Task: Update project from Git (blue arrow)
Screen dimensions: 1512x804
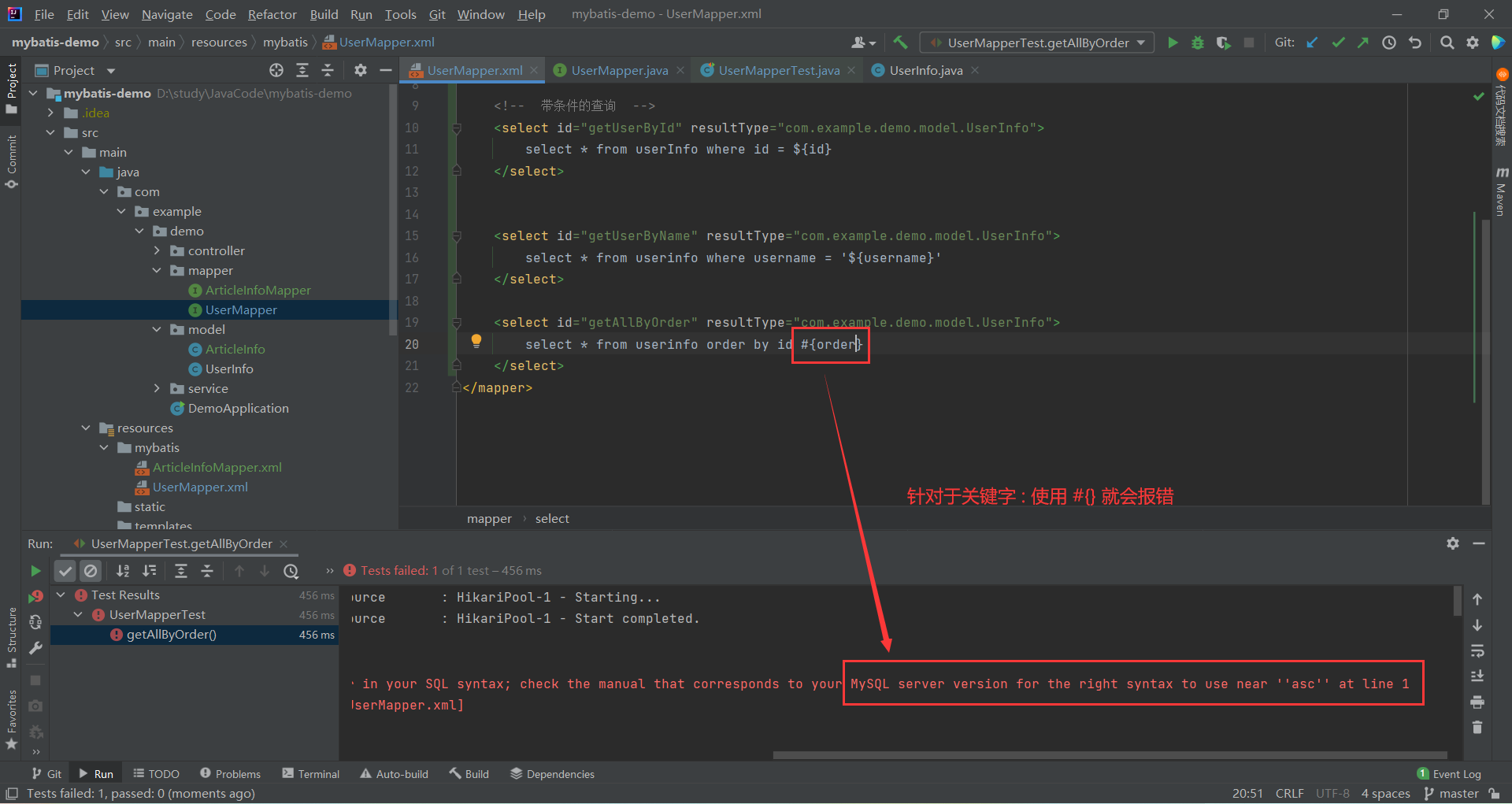Action: [1312, 43]
